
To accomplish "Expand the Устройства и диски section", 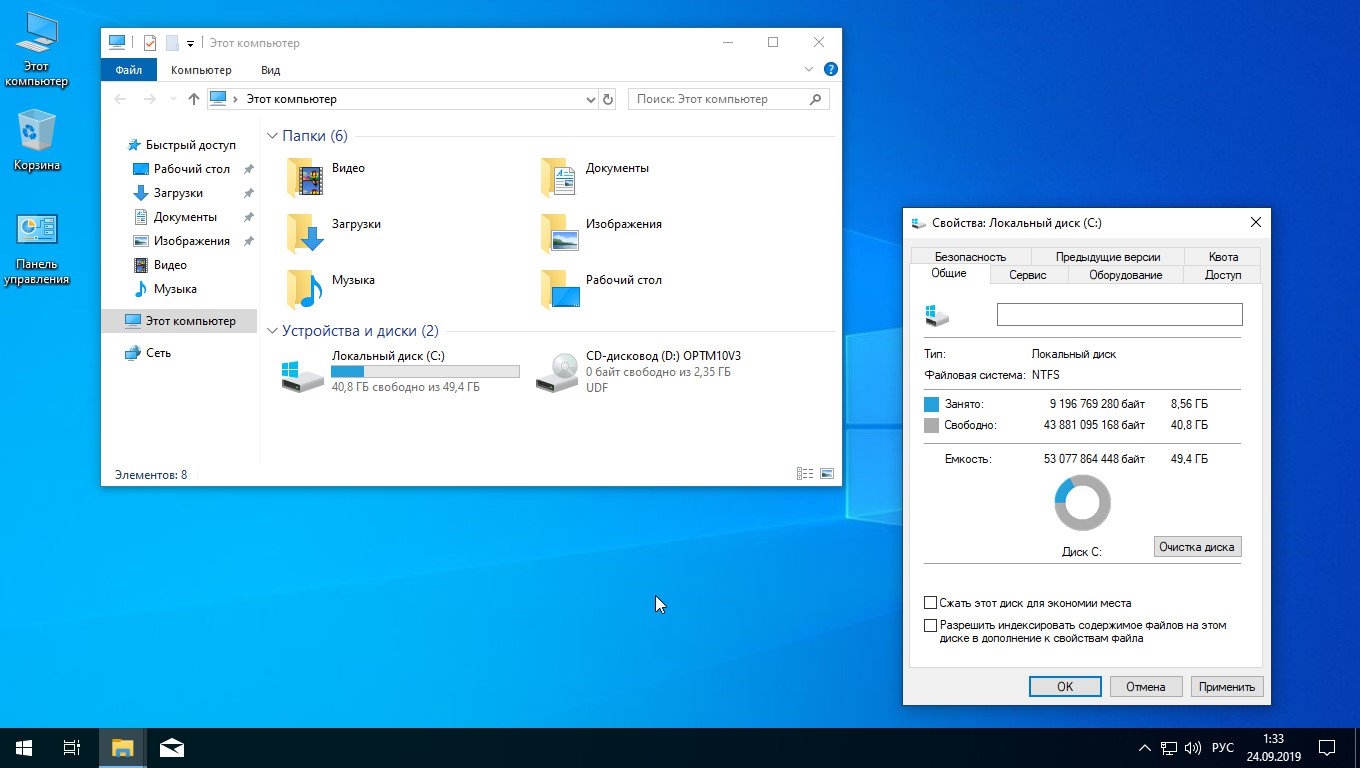I will [271, 330].
